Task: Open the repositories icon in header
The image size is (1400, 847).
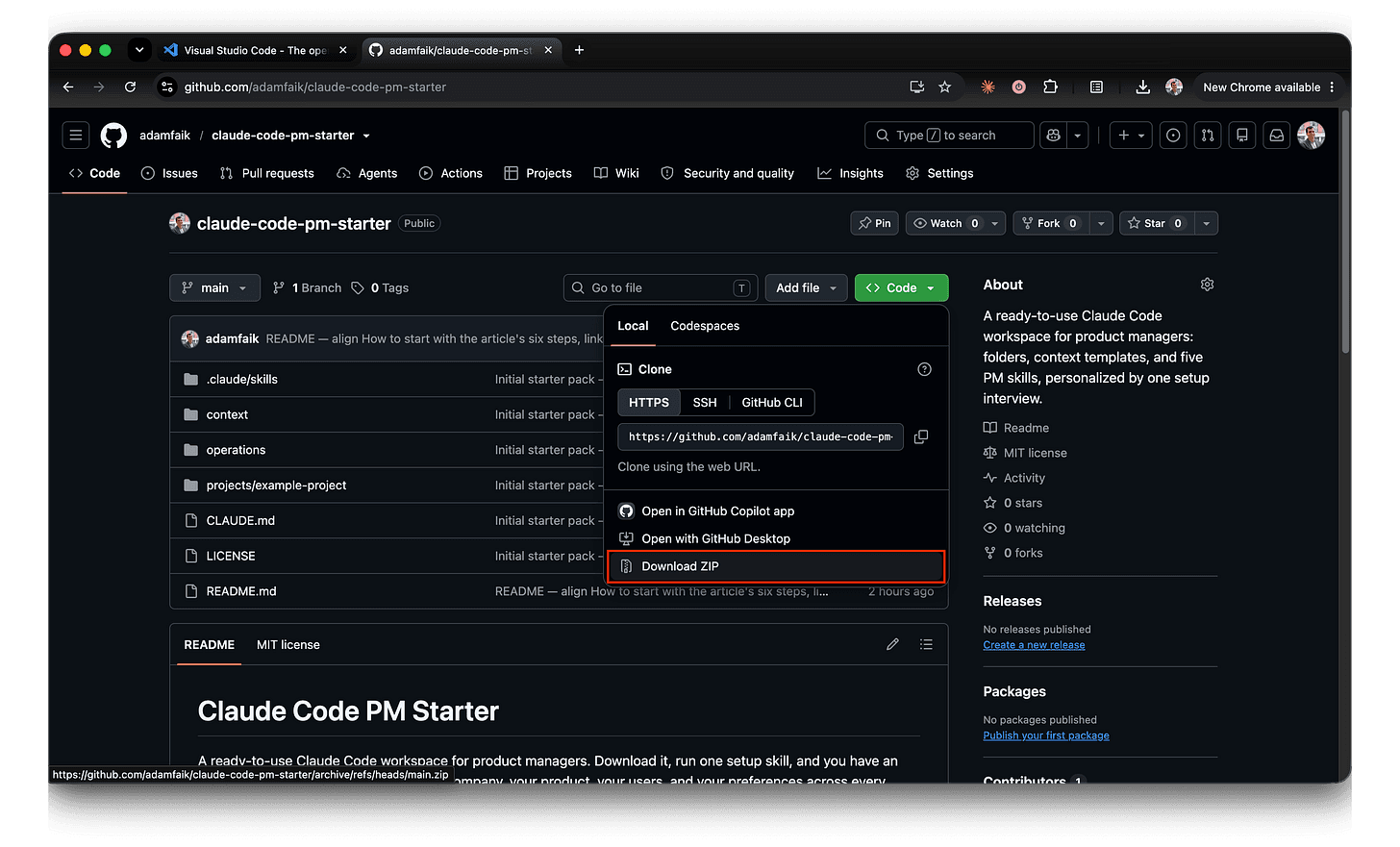Action: coord(1242,136)
